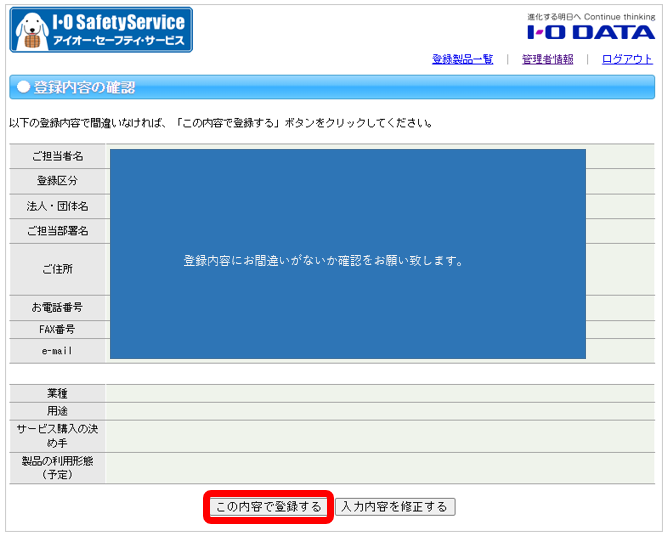This screenshot has height=538, width=668.
Task: Click the ご担当者名 row label
Action: [57, 157]
